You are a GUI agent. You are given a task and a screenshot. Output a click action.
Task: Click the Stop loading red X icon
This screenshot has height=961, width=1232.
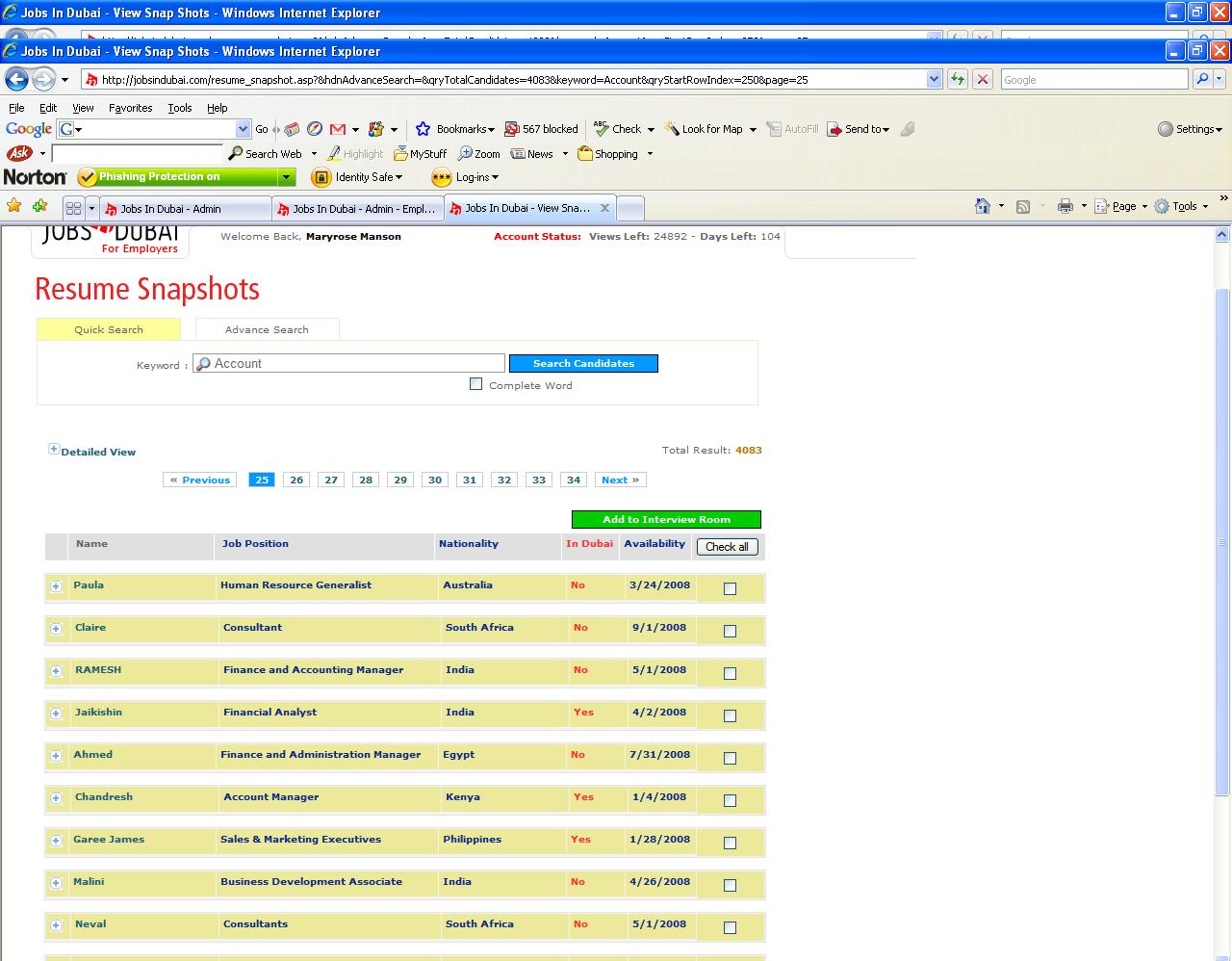(982, 80)
